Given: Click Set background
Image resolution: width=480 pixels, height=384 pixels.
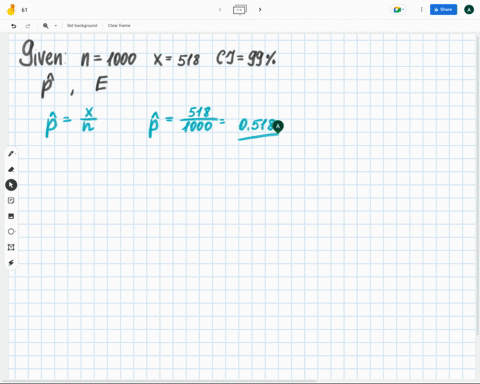Looking at the screenshot, I should tap(82, 25).
